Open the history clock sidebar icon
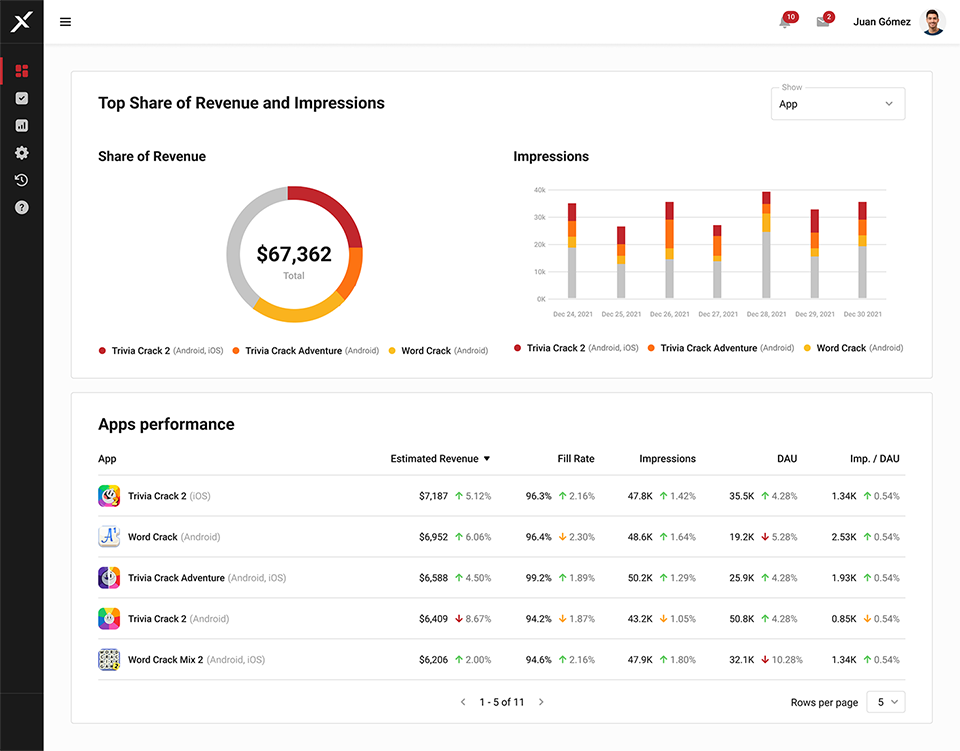Image resolution: width=960 pixels, height=751 pixels. point(21,180)
